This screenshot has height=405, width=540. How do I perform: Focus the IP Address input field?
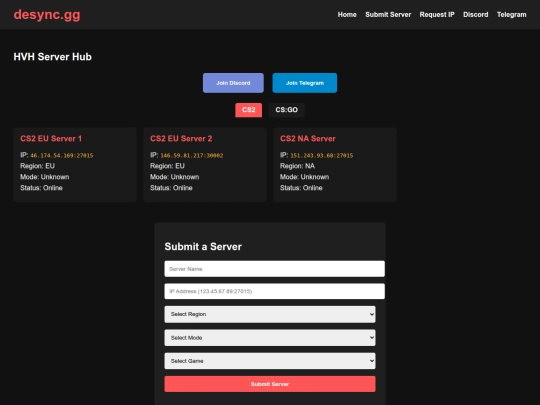click(x=274, y=291)
